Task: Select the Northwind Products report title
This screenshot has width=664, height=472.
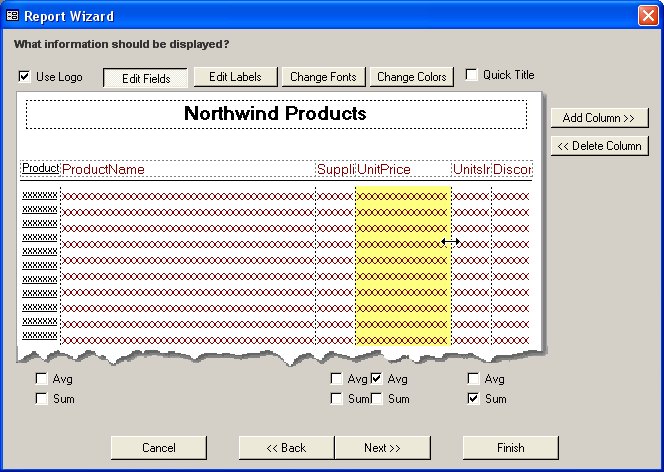Action: [276, 114]
